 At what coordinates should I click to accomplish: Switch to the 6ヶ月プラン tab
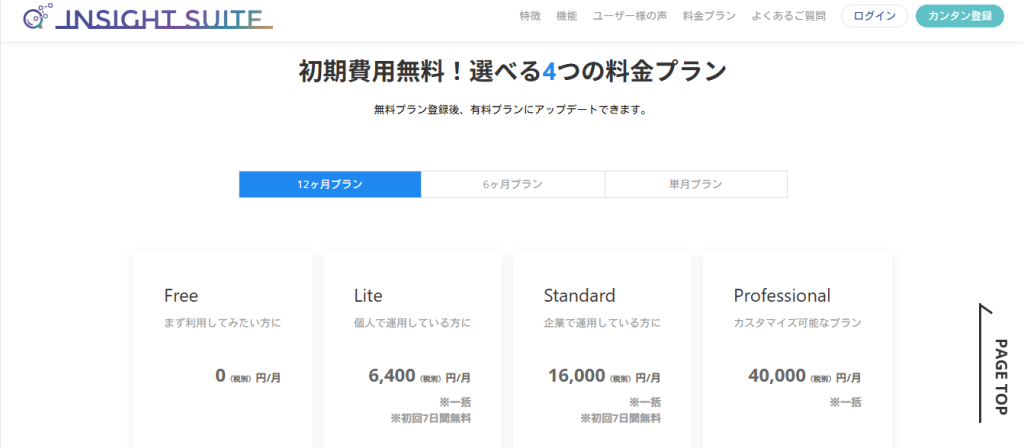tap(513, 184)
